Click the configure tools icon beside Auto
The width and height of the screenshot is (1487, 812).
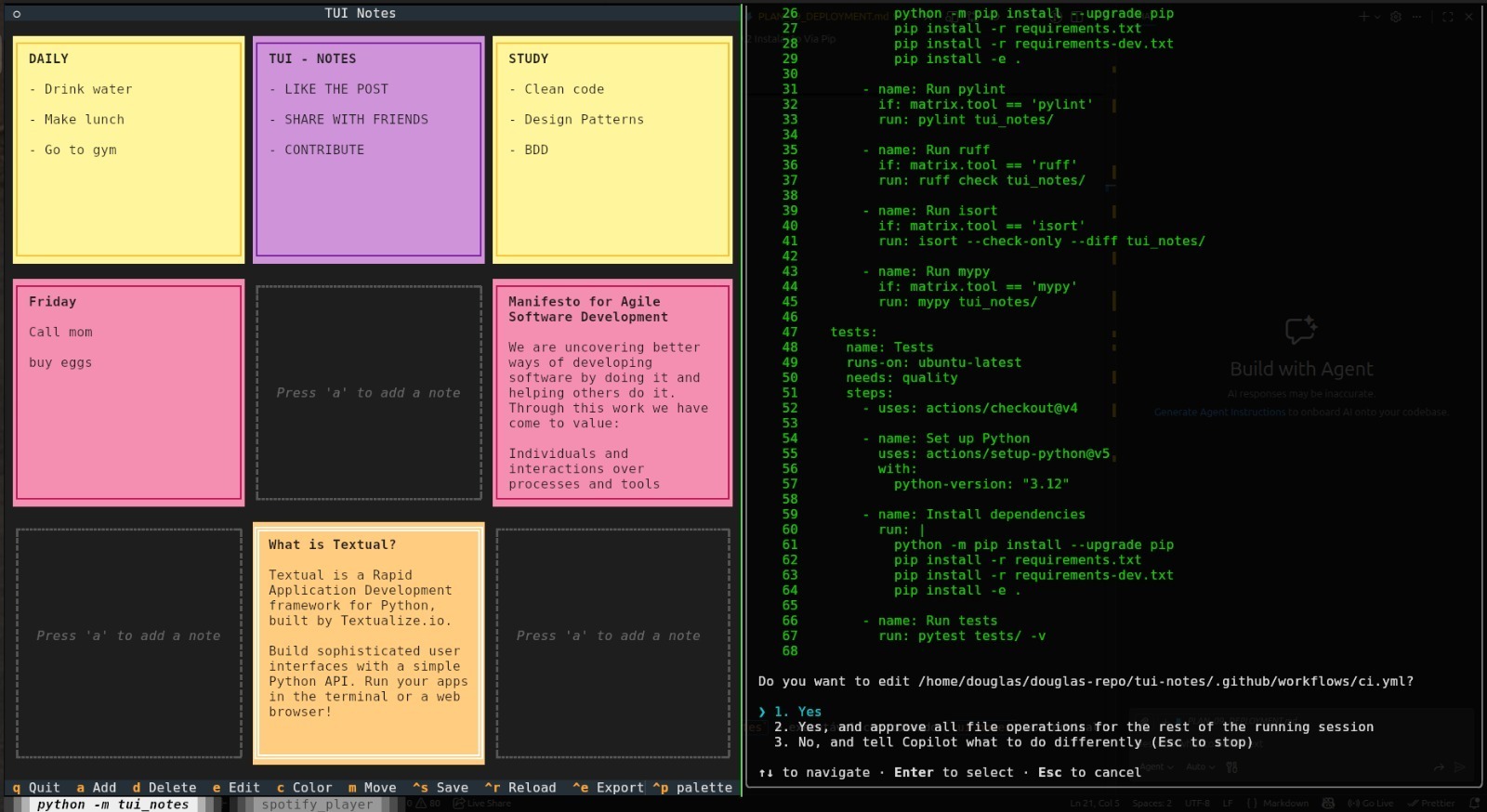[1232, 767]
